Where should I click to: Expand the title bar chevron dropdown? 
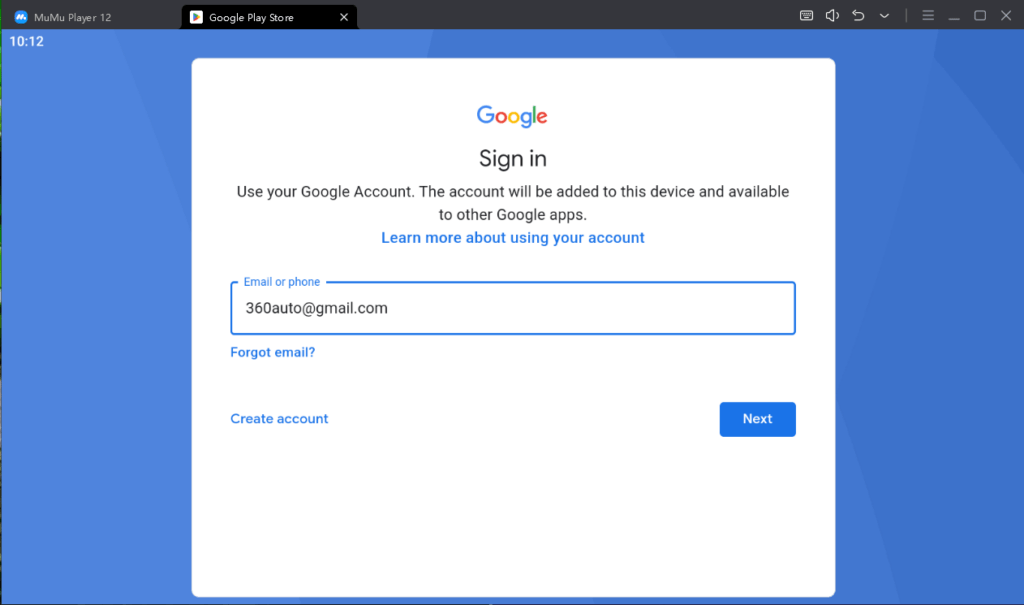coord(884,16)
